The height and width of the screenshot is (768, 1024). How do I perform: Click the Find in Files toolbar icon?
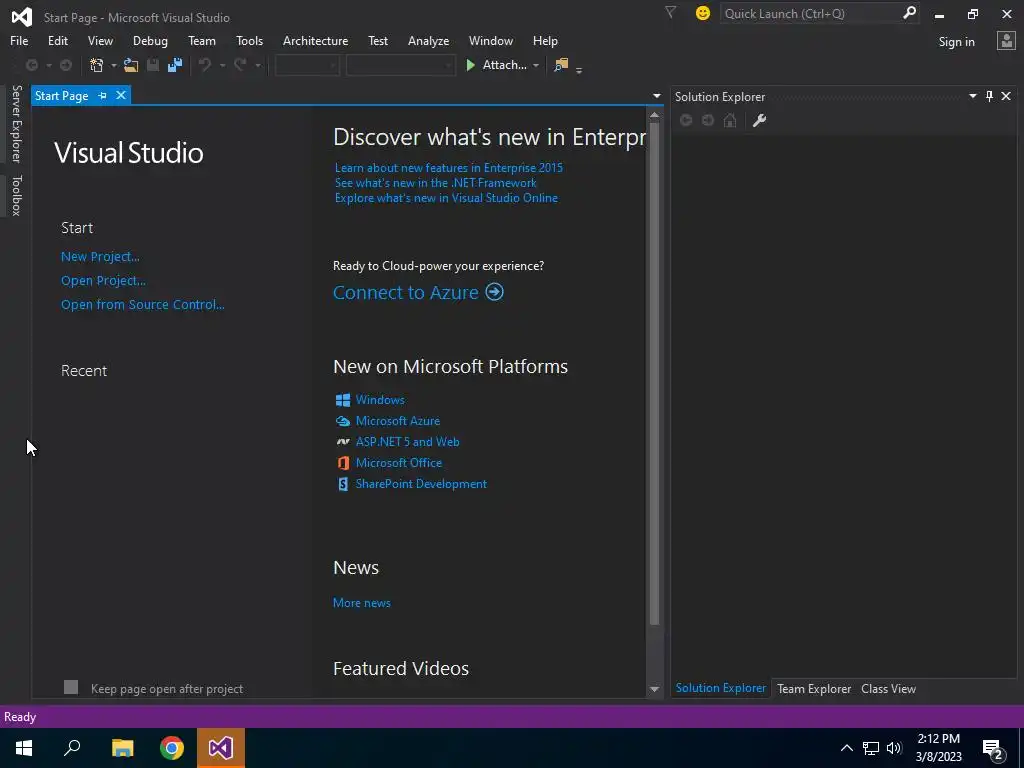click(561, 65)
